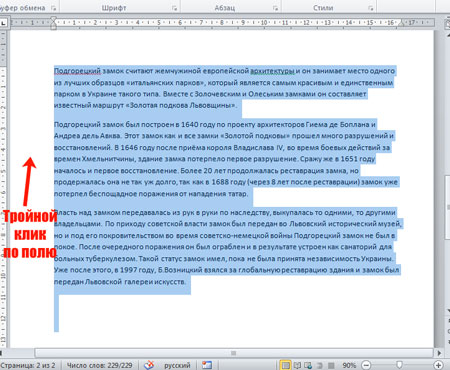Image resolution: width=450 pixels, height=370 pixels.
Task: Open the zoom dialog via the 90% label
Action: coord(349,365)
